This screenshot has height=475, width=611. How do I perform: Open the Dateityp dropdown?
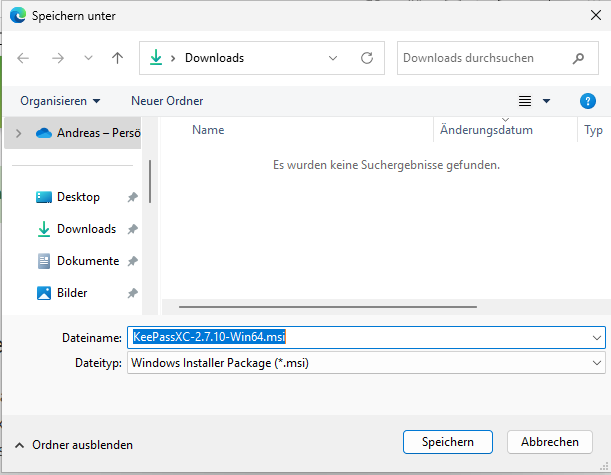(x=597, y=363)
